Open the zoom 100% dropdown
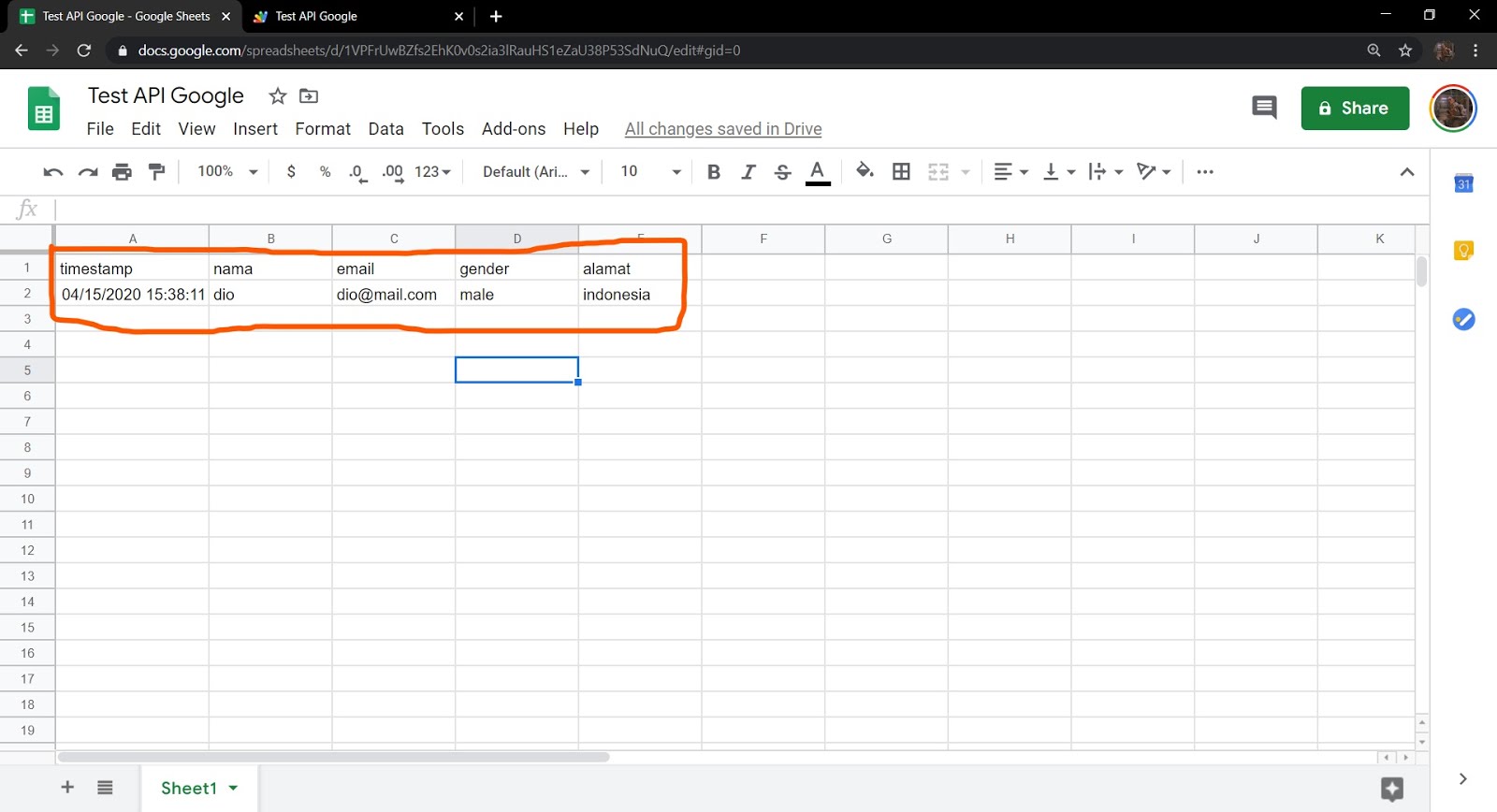 pyautogui.click(x=227, y=172)
